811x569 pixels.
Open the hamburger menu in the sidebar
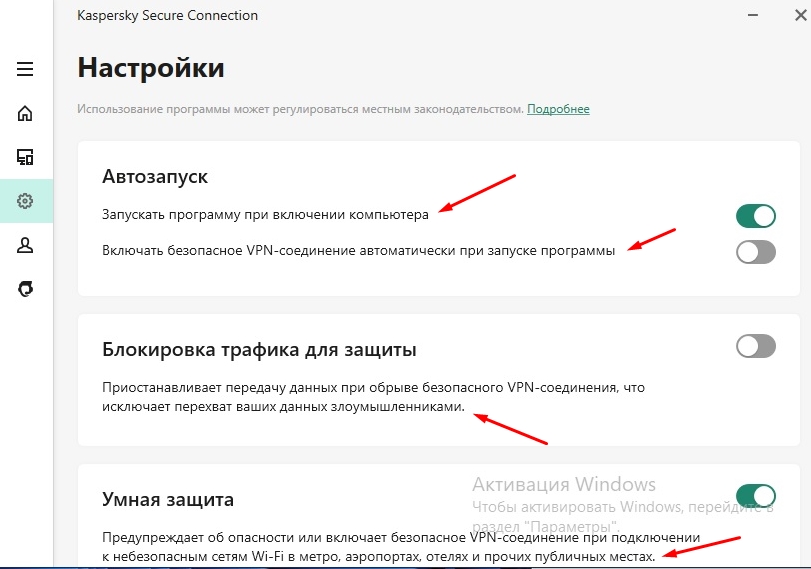[25, 69]
